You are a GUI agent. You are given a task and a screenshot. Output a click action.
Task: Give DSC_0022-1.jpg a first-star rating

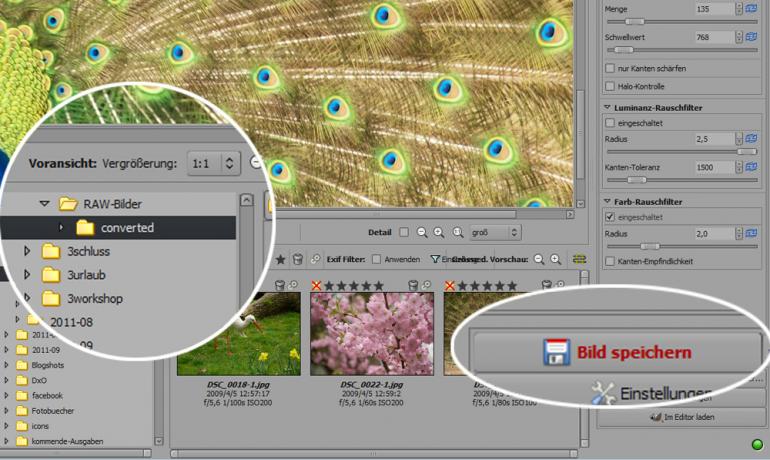coord(329,285)
